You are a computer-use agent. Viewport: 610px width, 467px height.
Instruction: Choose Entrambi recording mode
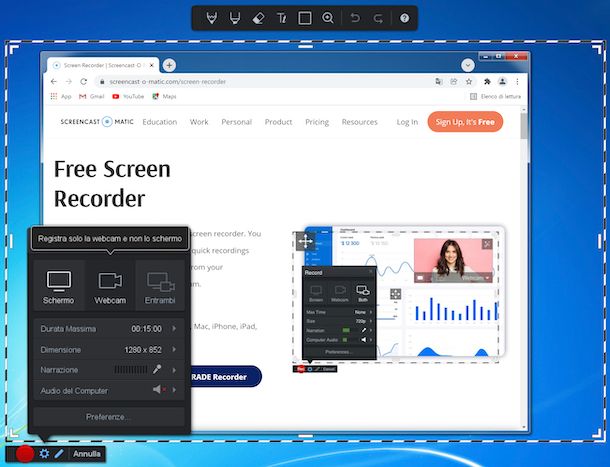(160, 286)
